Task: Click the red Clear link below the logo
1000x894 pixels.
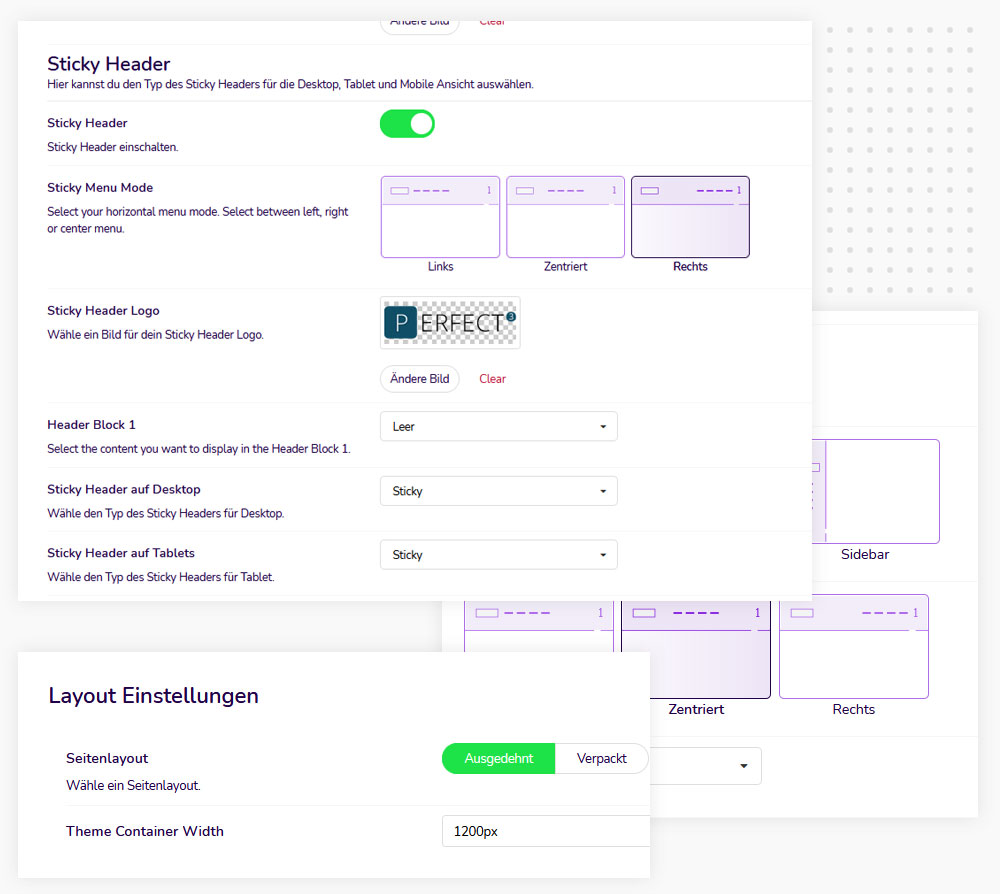Action: point(492,379)
